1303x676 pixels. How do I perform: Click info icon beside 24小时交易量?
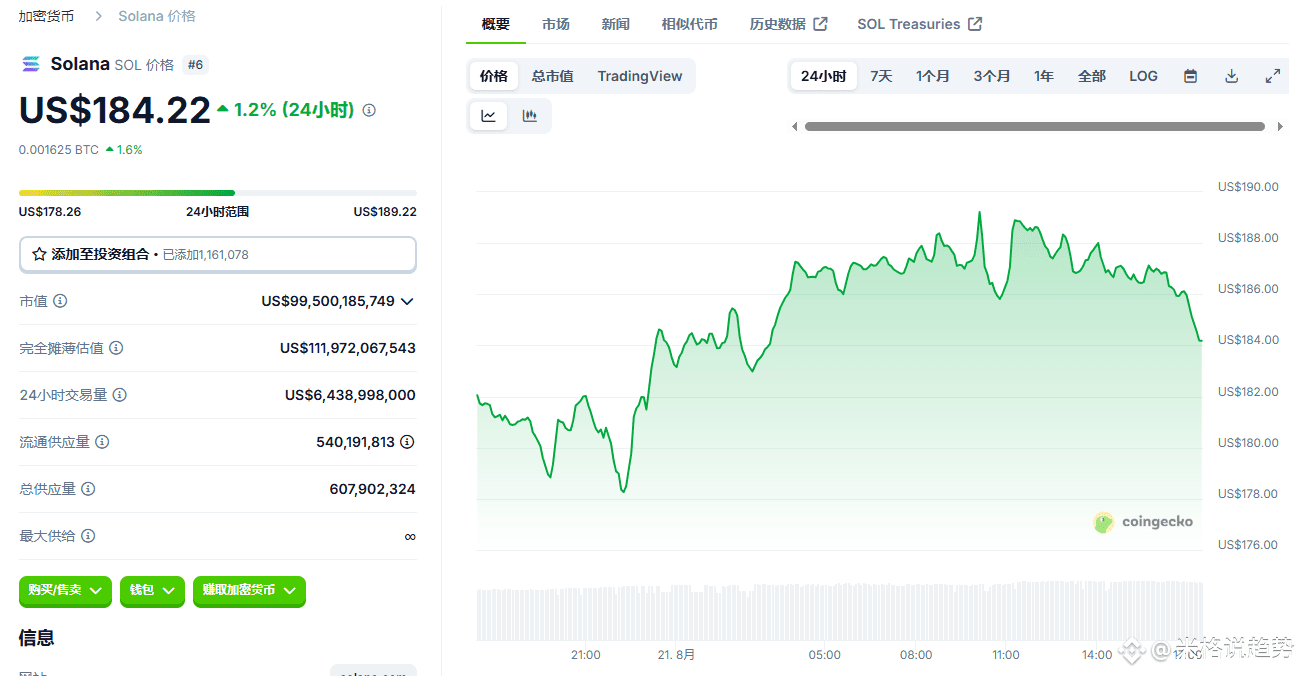click(120, 395)
